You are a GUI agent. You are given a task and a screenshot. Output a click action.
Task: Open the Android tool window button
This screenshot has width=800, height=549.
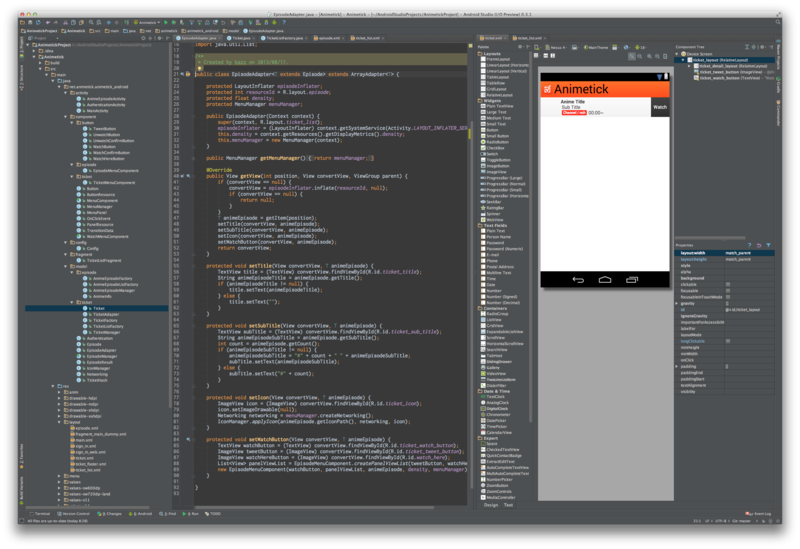click(x=141, y=514)
